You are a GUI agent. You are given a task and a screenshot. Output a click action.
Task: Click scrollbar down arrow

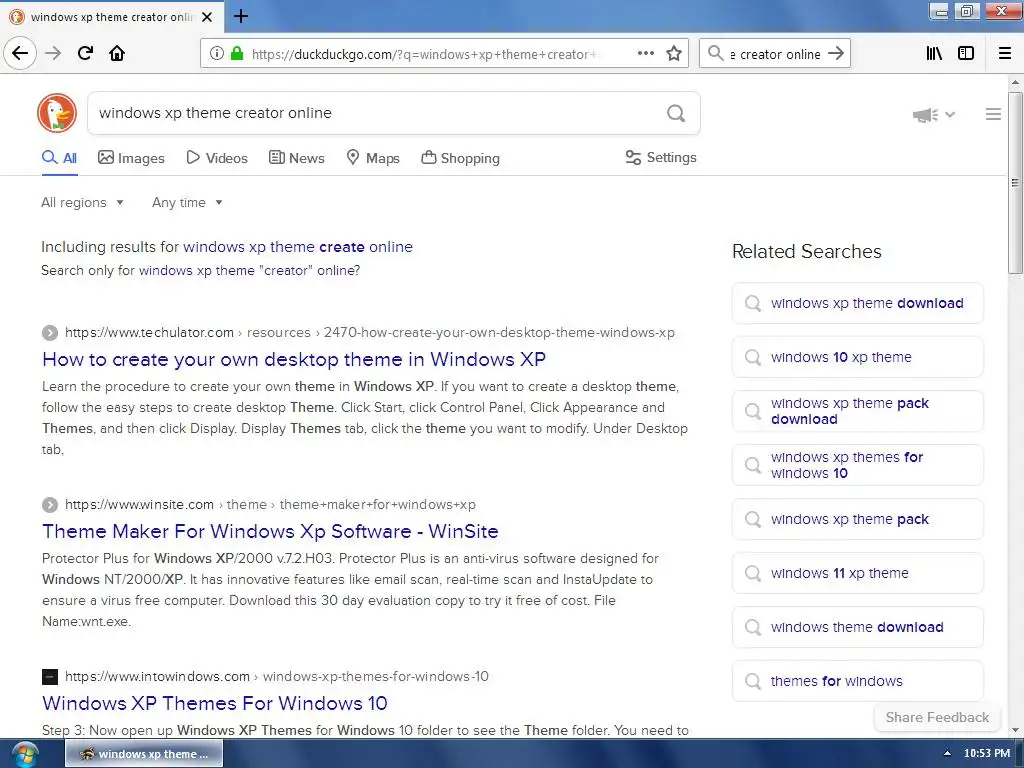tap(1015, 730)
